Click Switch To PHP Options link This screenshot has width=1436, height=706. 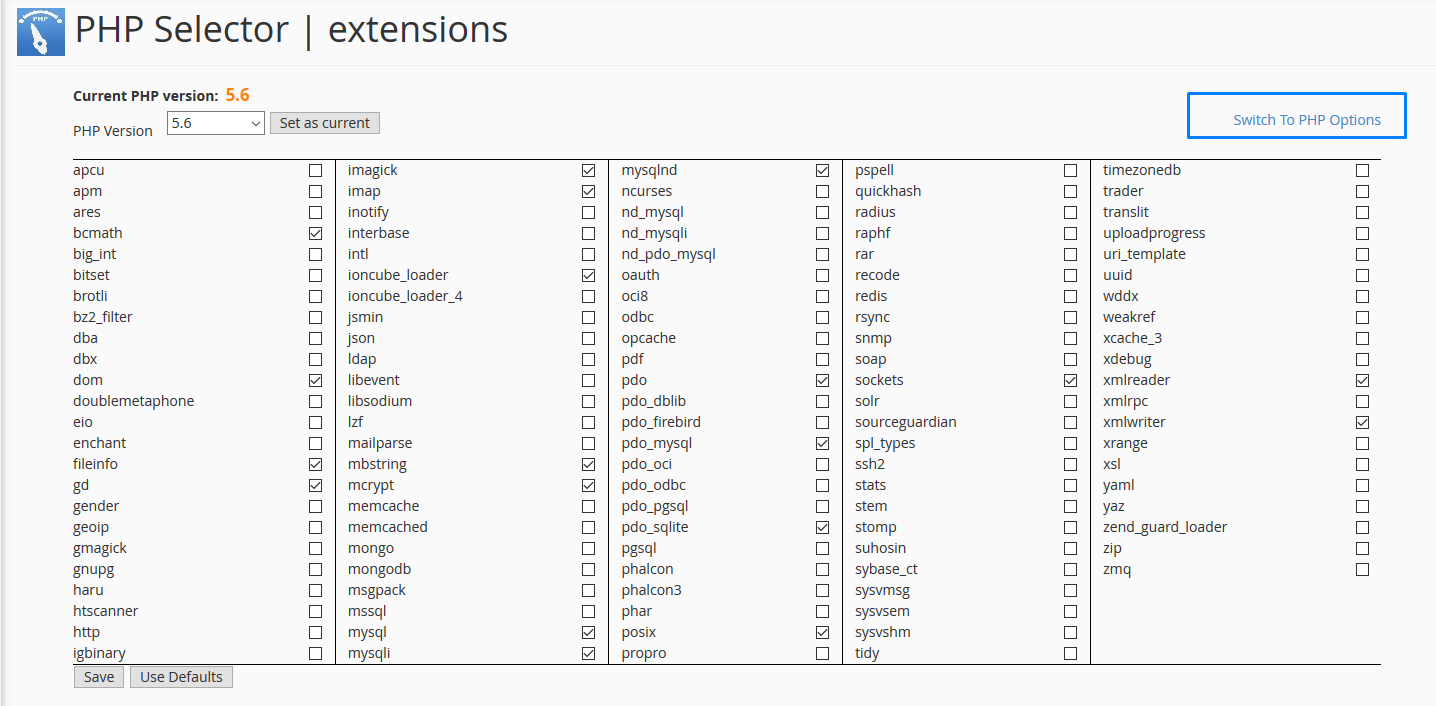1306,120
